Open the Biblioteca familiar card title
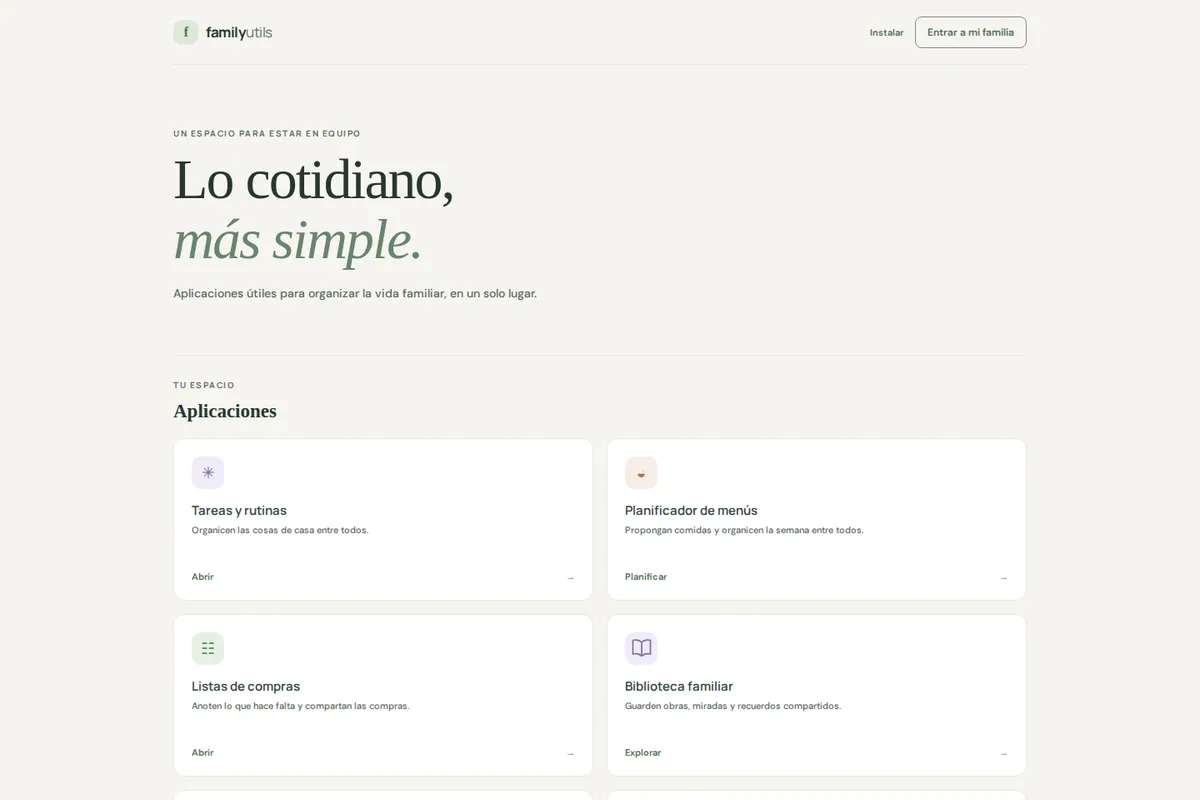The height and width of the screenshot is (800, 1200). coord(679,686)
